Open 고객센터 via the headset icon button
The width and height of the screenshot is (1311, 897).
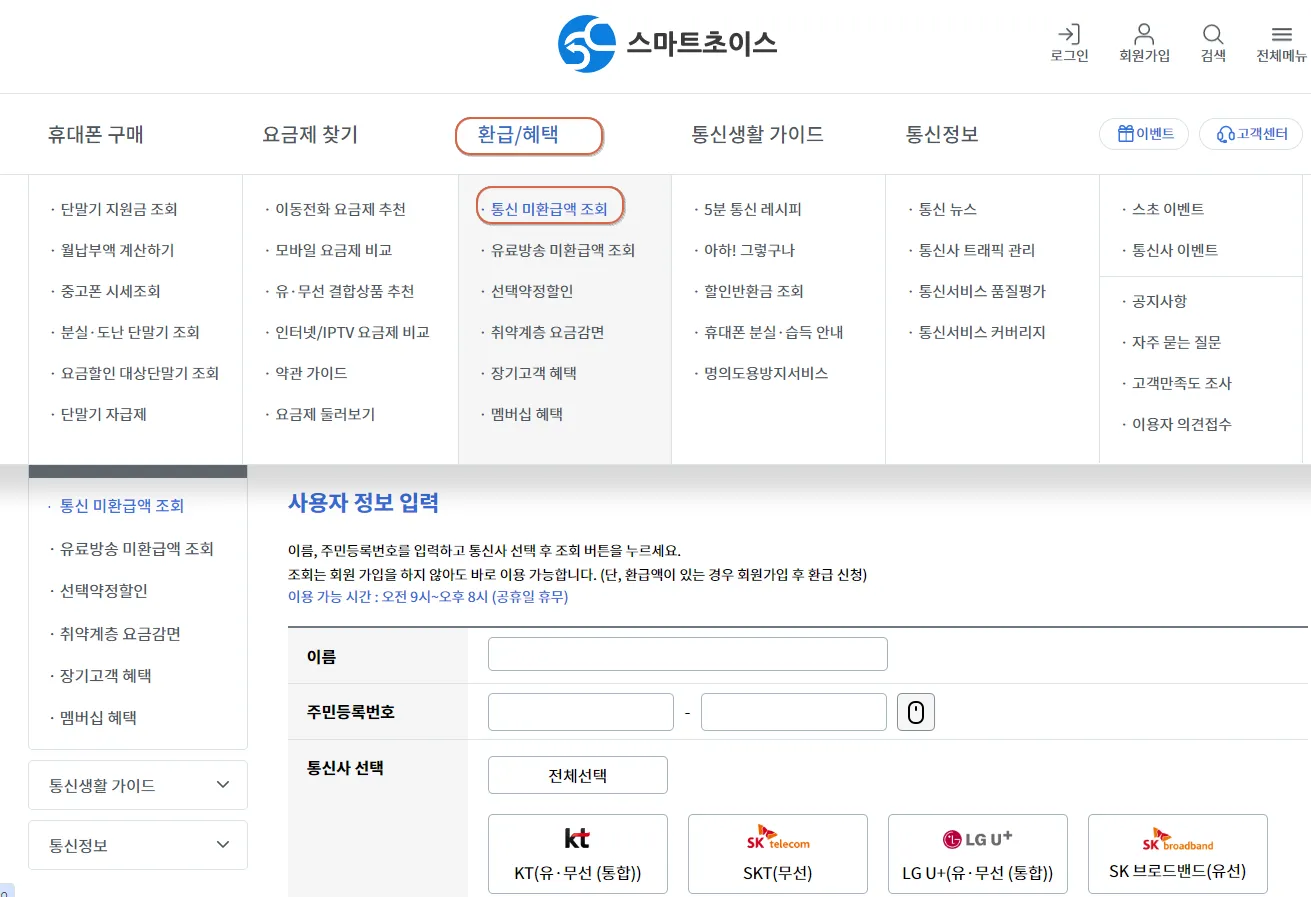click(x=1250, y=132)
